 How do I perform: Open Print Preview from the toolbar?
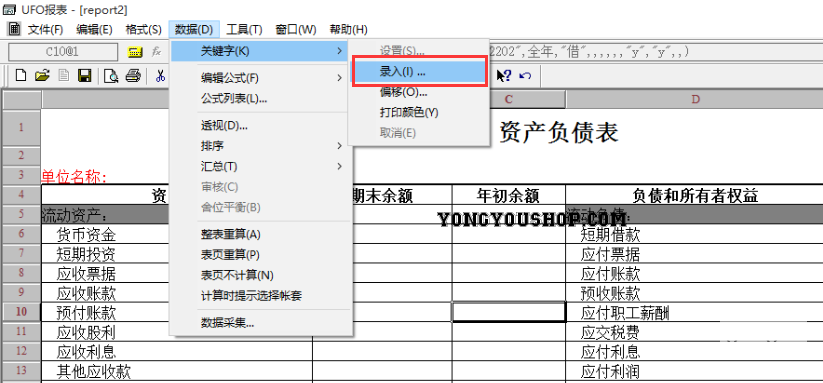tap(111, 76)
